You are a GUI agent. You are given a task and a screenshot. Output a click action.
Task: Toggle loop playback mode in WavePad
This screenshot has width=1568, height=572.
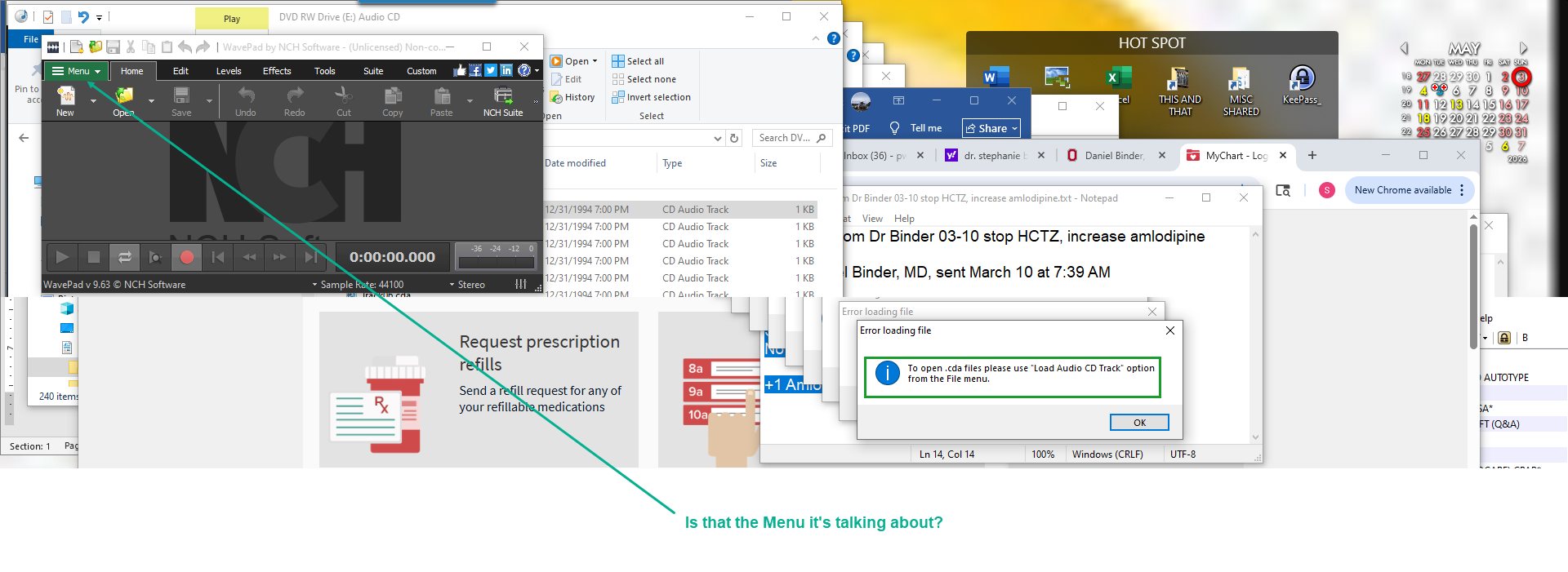pos(125,257)
